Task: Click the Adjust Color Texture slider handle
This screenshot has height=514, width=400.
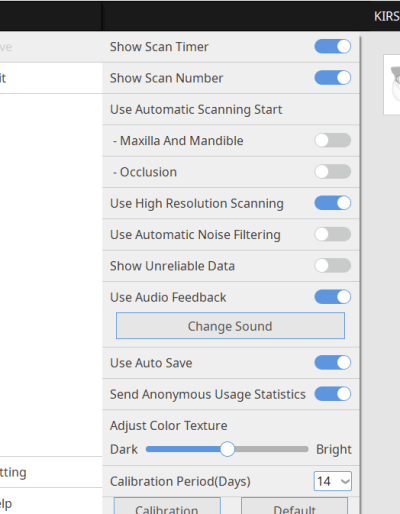Action: pos(227,449)
